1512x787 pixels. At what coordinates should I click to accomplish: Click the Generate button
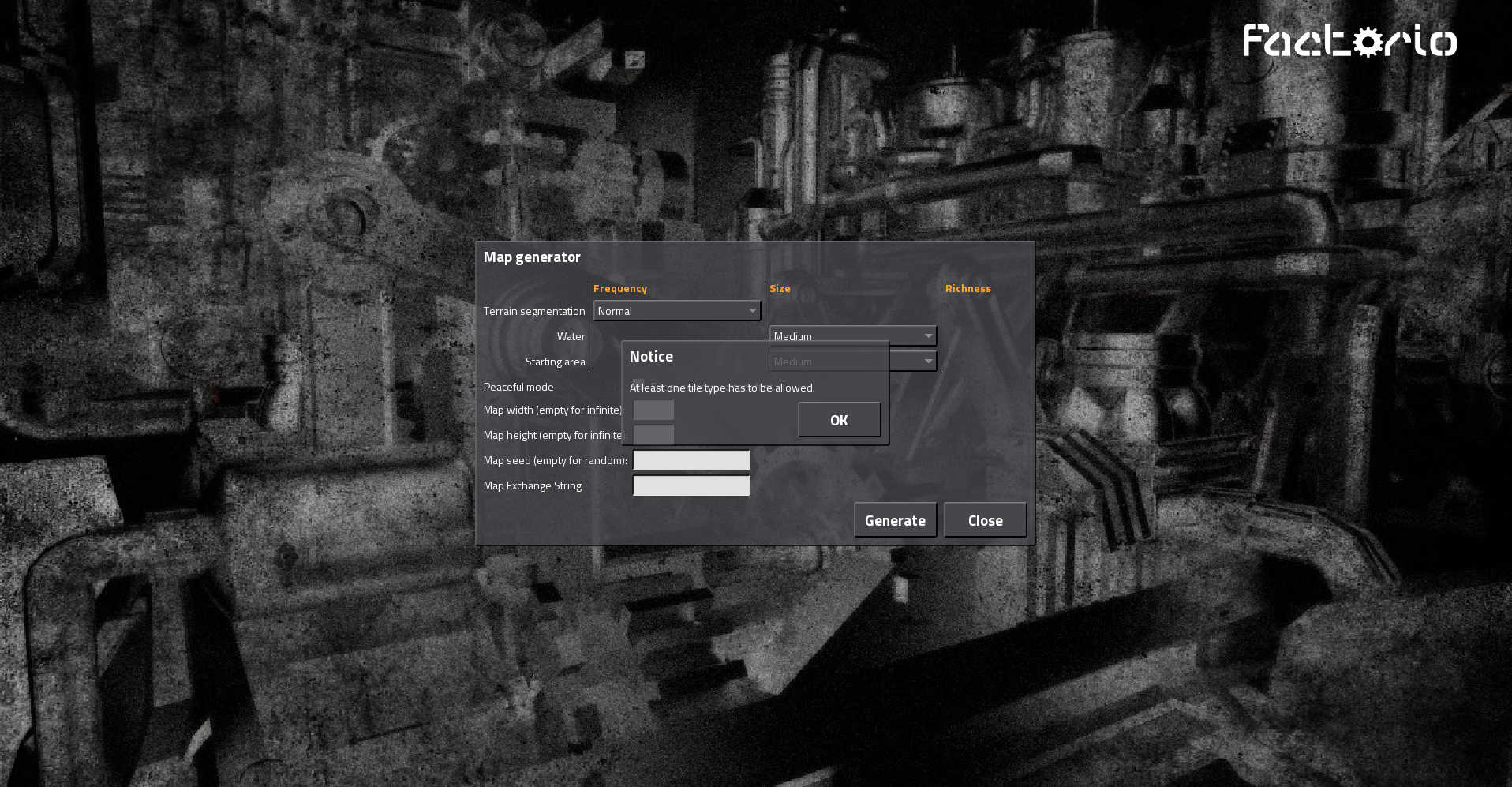click(895, 520)
